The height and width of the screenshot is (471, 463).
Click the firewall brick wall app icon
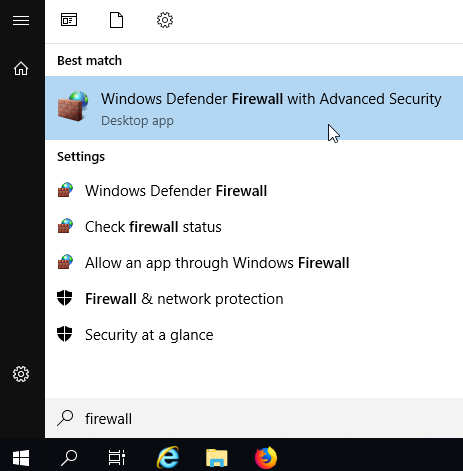[73, 106]
